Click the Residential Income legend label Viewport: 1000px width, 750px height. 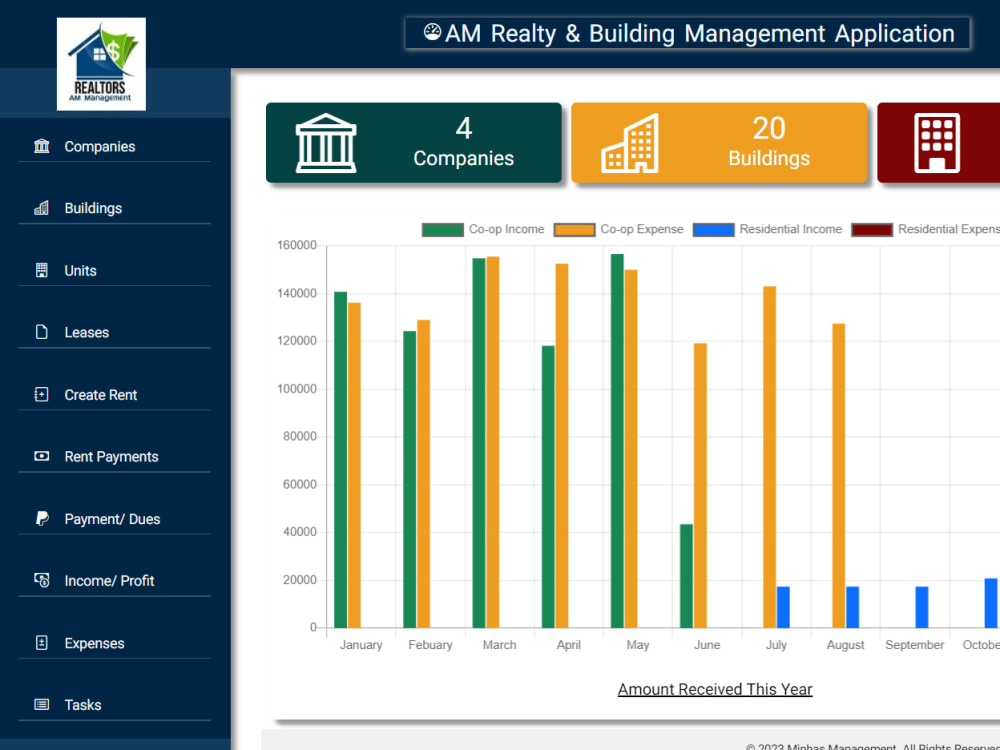pyautogui.click(x=791, y=230)
